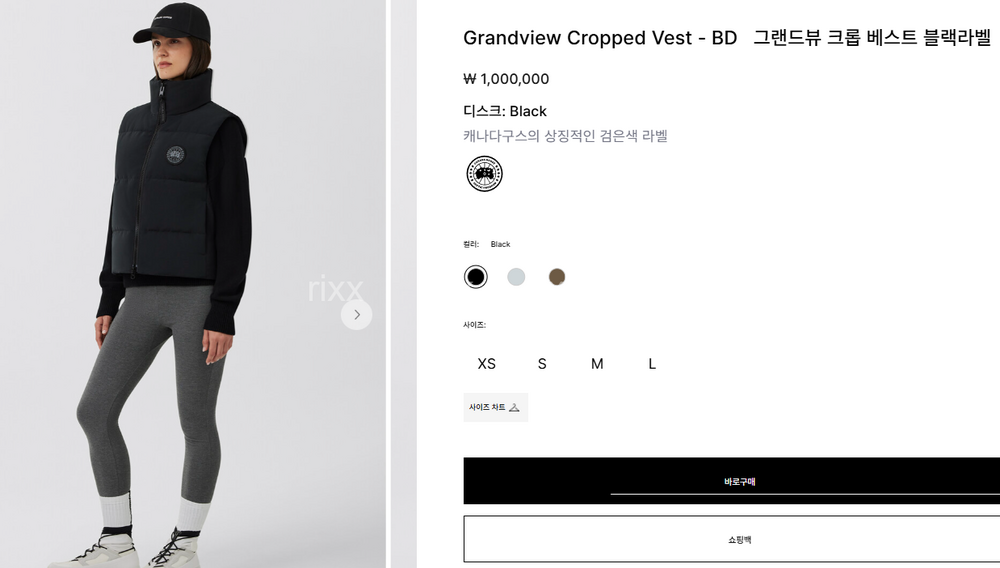The image size is (1000, 568).
Task: Click the 디스크: Black label text
Action: (505, 111)
